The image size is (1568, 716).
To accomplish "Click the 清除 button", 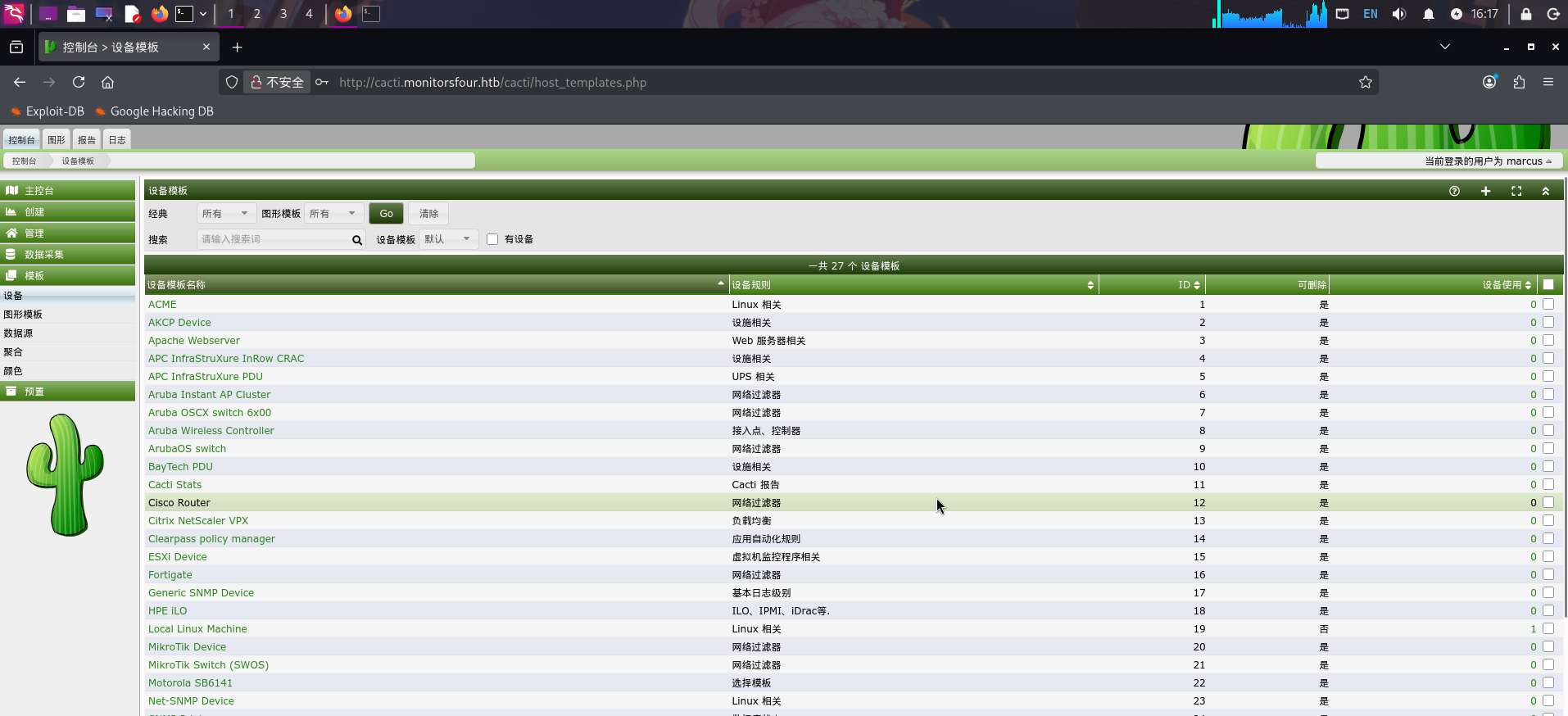I will [428, 214].
